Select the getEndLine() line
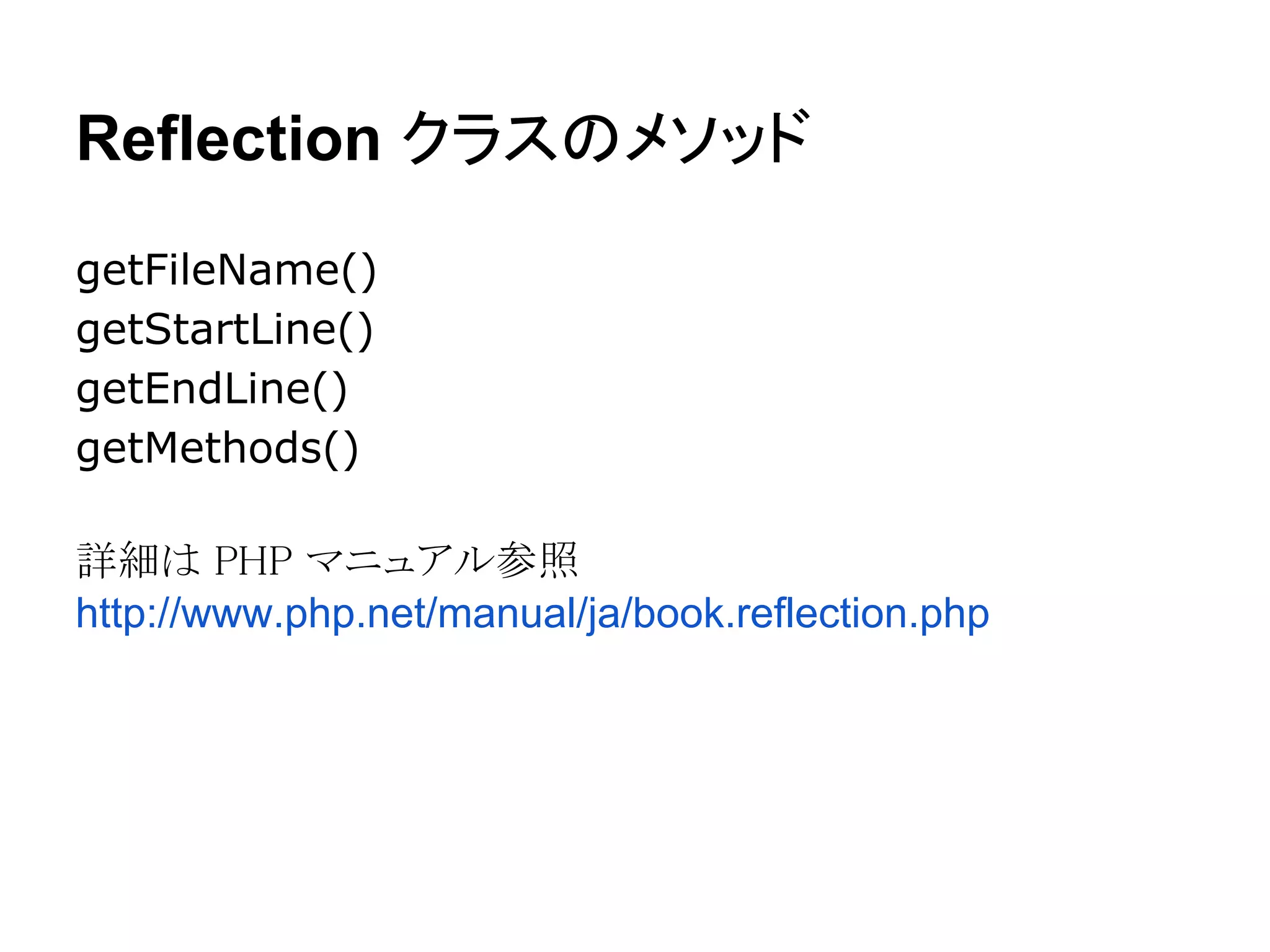1270x952 pixels. click(x=211, y=390)
